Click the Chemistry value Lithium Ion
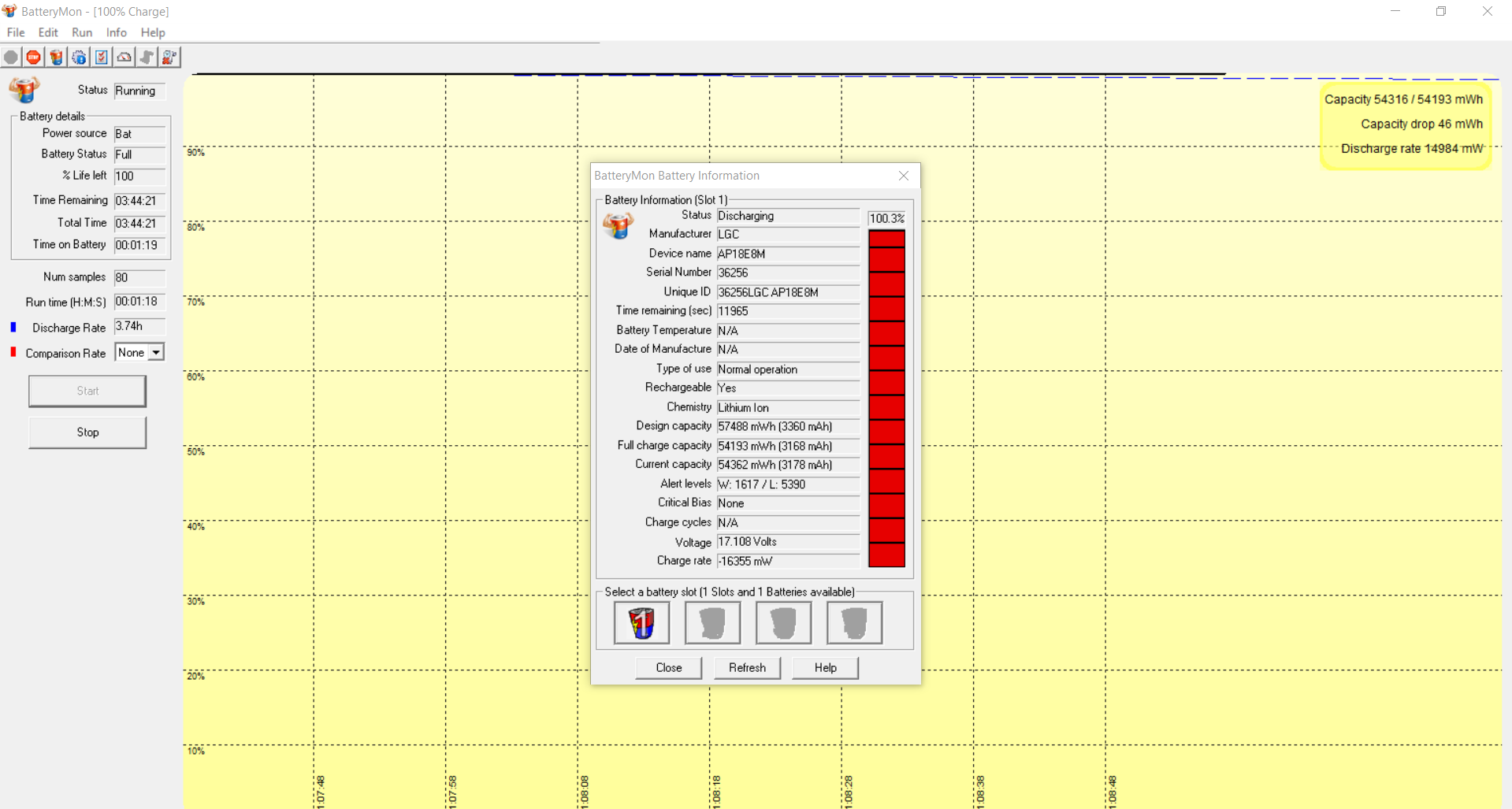The width and height of the screenshot is (1512, 809). point(788,408)
